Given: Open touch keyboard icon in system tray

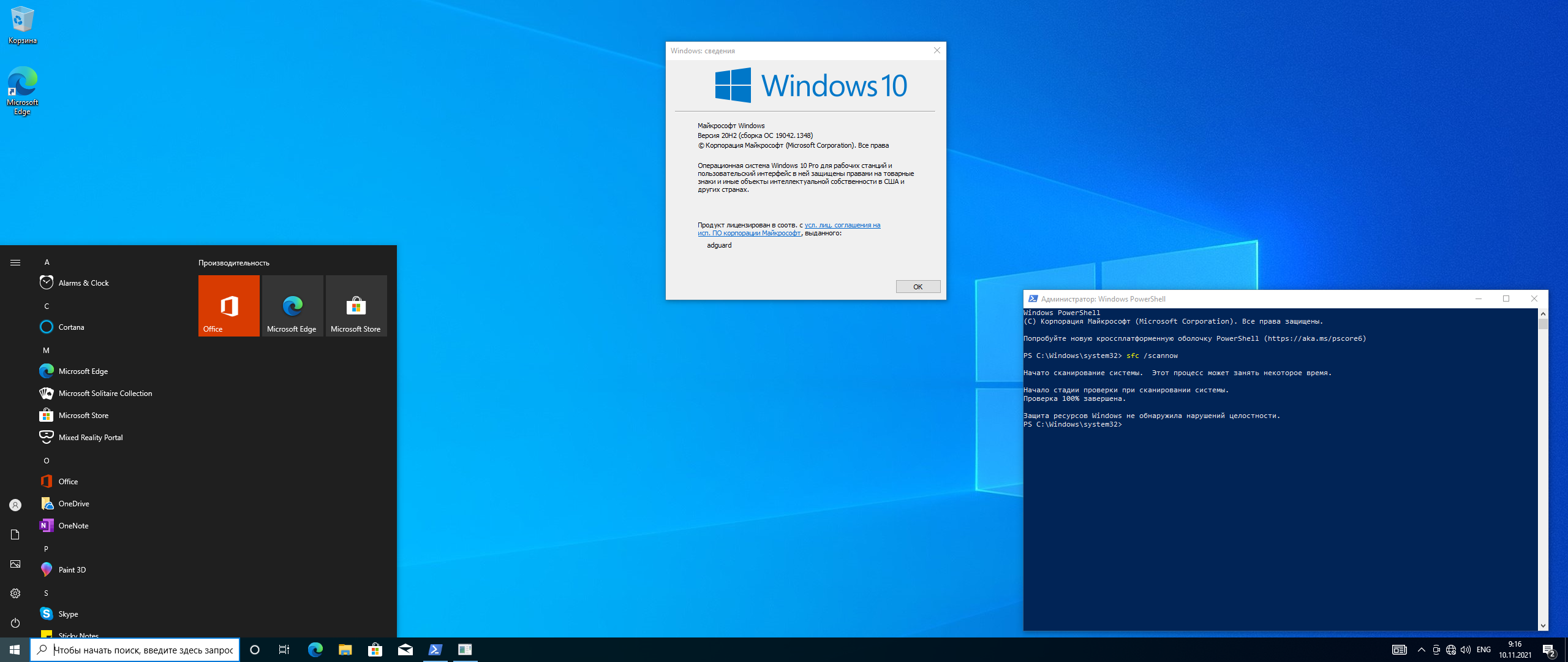Looking at the screenshot, I should (x=1400, y=650).
